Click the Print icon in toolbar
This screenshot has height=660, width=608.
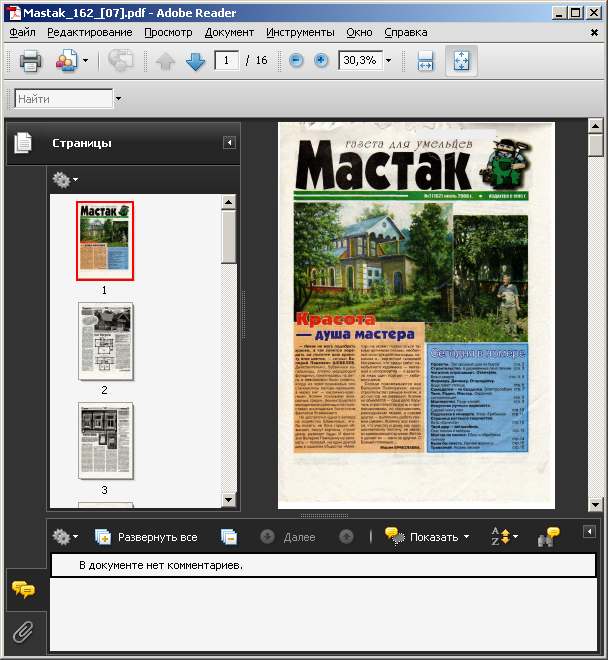click(x=30, y=61)
